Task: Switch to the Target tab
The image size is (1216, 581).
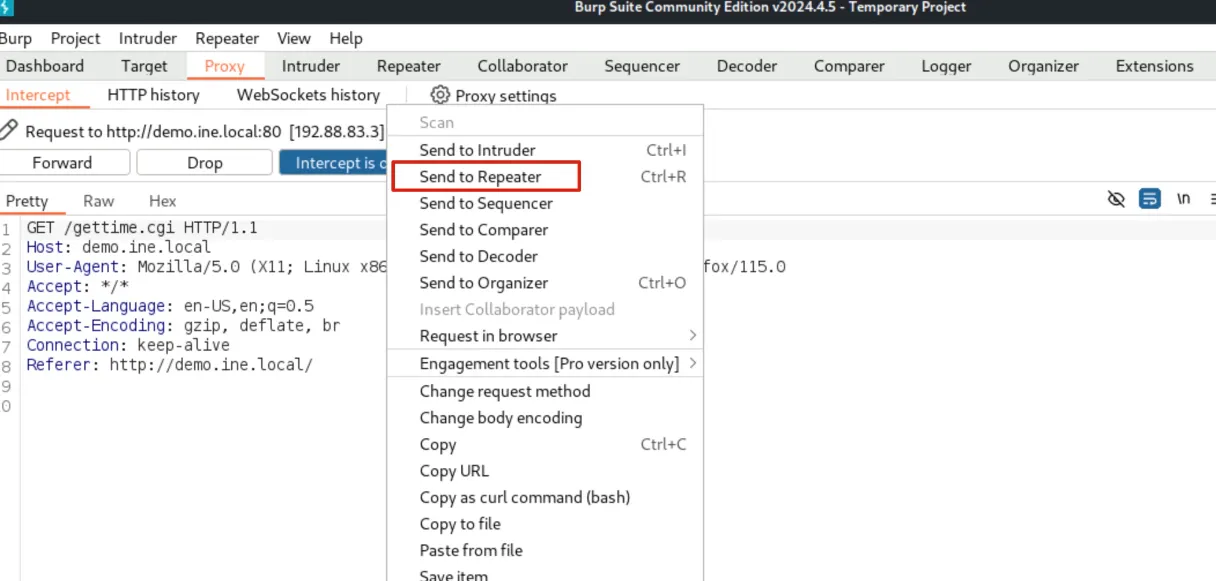Action: pos(144,66)
